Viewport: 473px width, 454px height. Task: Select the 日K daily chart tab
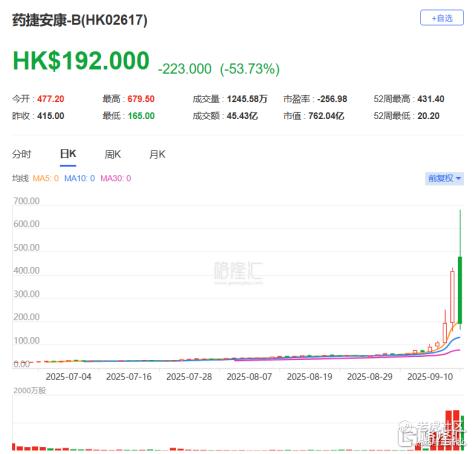68,154
